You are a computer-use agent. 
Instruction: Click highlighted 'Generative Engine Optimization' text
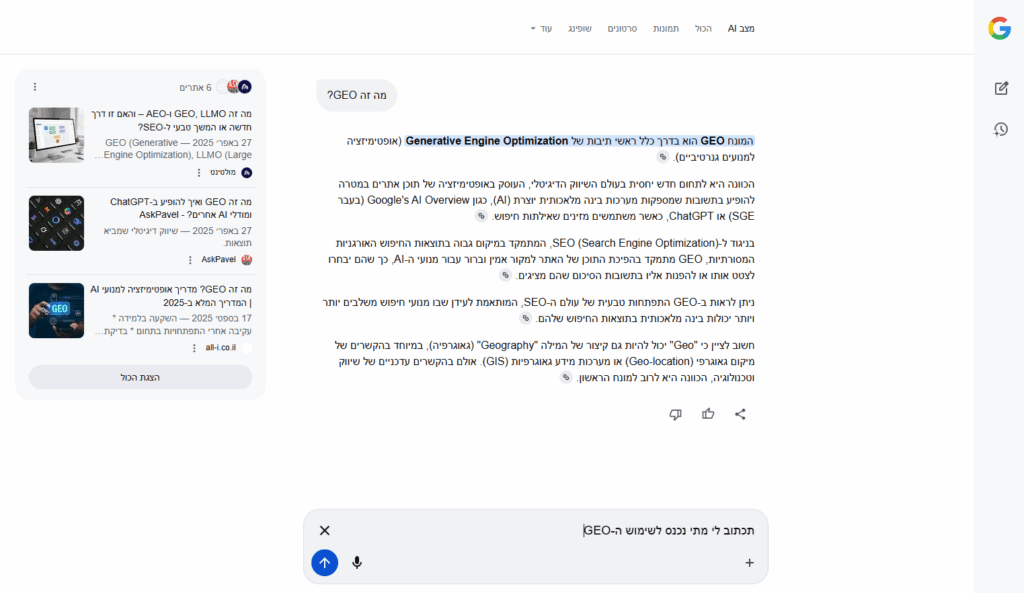tap(487, 141)
